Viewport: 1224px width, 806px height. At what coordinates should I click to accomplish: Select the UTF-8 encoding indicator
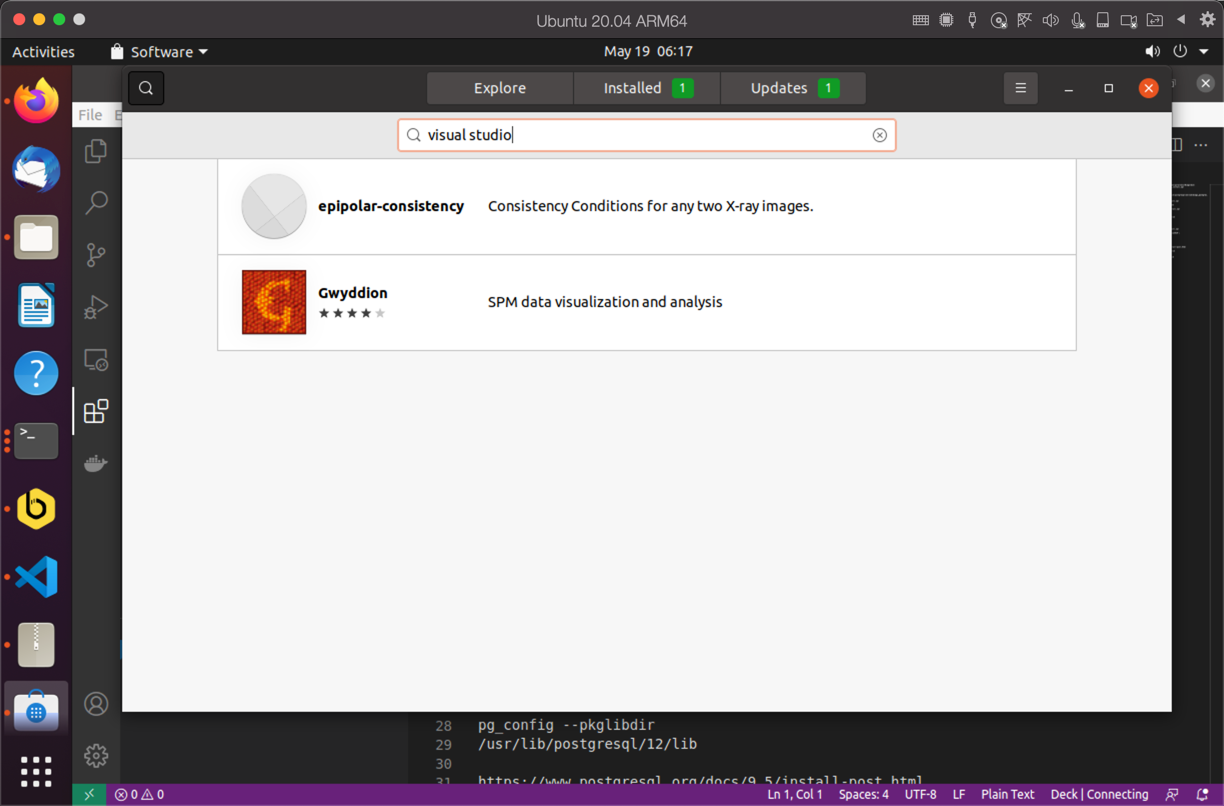[x=920, y=794]
